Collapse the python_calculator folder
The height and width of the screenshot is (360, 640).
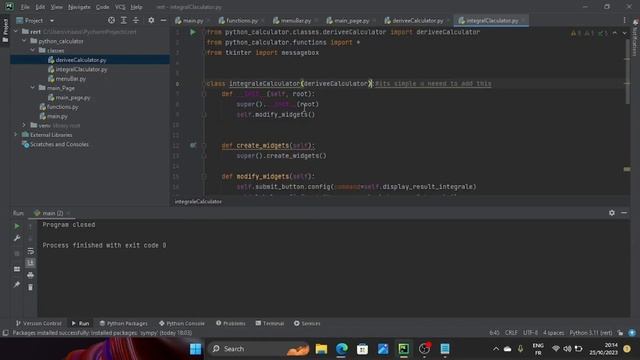pos(24,41)
